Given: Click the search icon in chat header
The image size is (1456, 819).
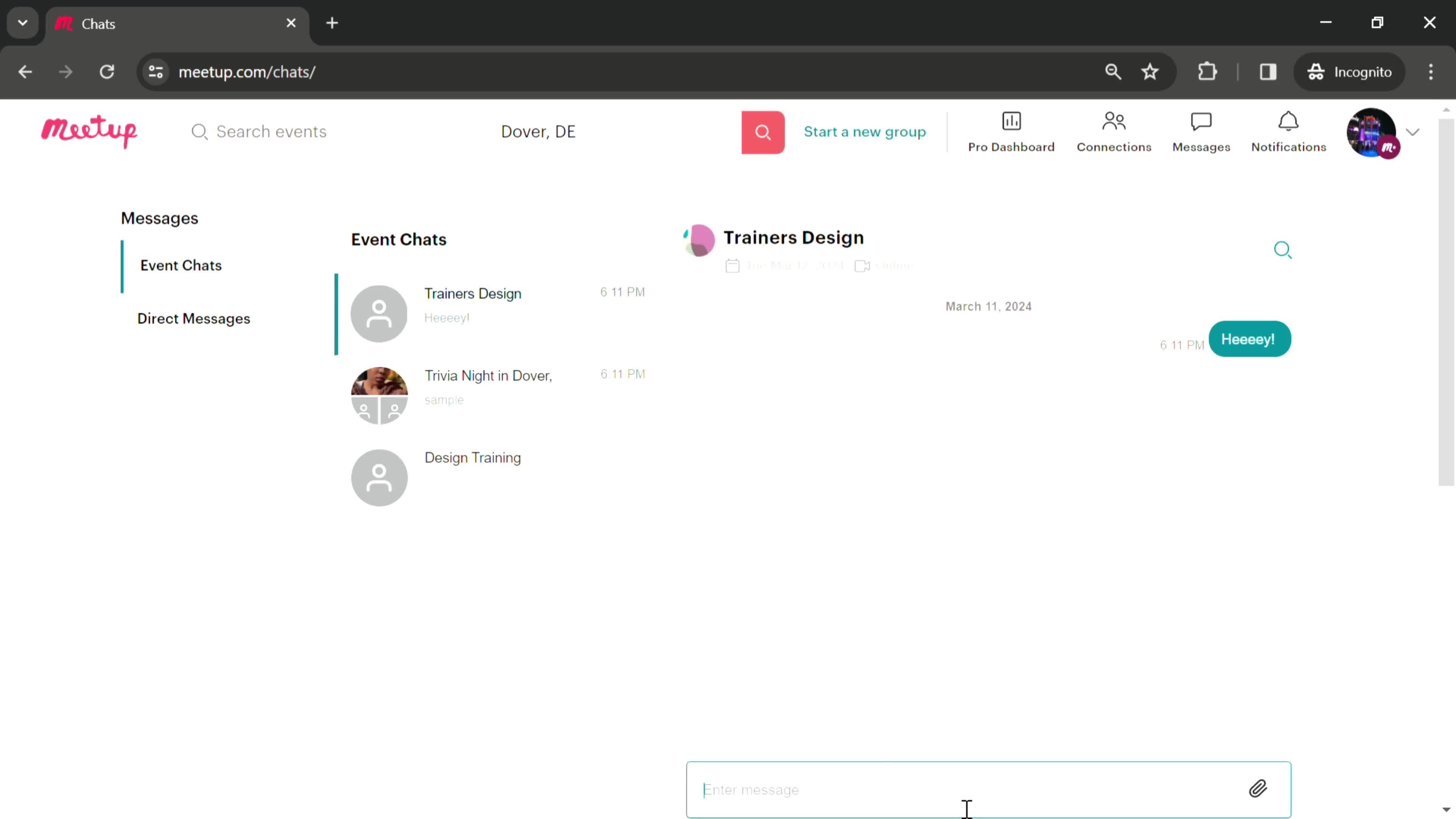Looking at the screenshot, I should pyautogui.click(x=1283, y=249).
